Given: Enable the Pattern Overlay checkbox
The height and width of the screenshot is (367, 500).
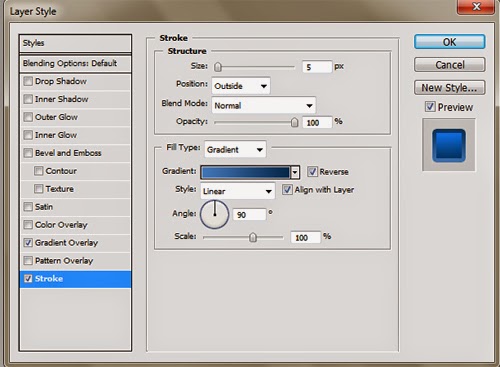Looking at the screenshot, I should point(28,261).
